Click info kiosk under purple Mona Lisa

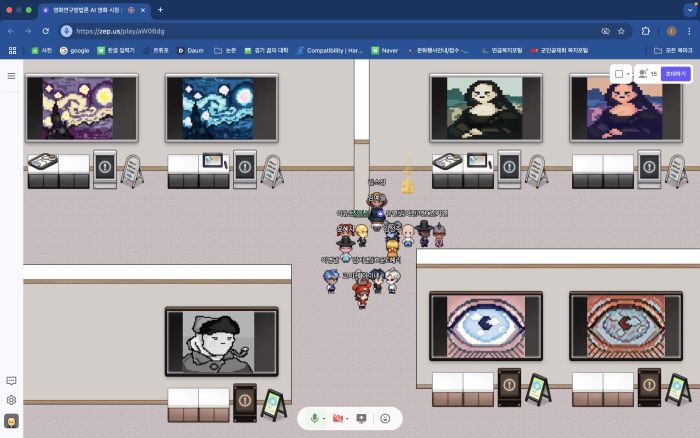pos(649,169)
